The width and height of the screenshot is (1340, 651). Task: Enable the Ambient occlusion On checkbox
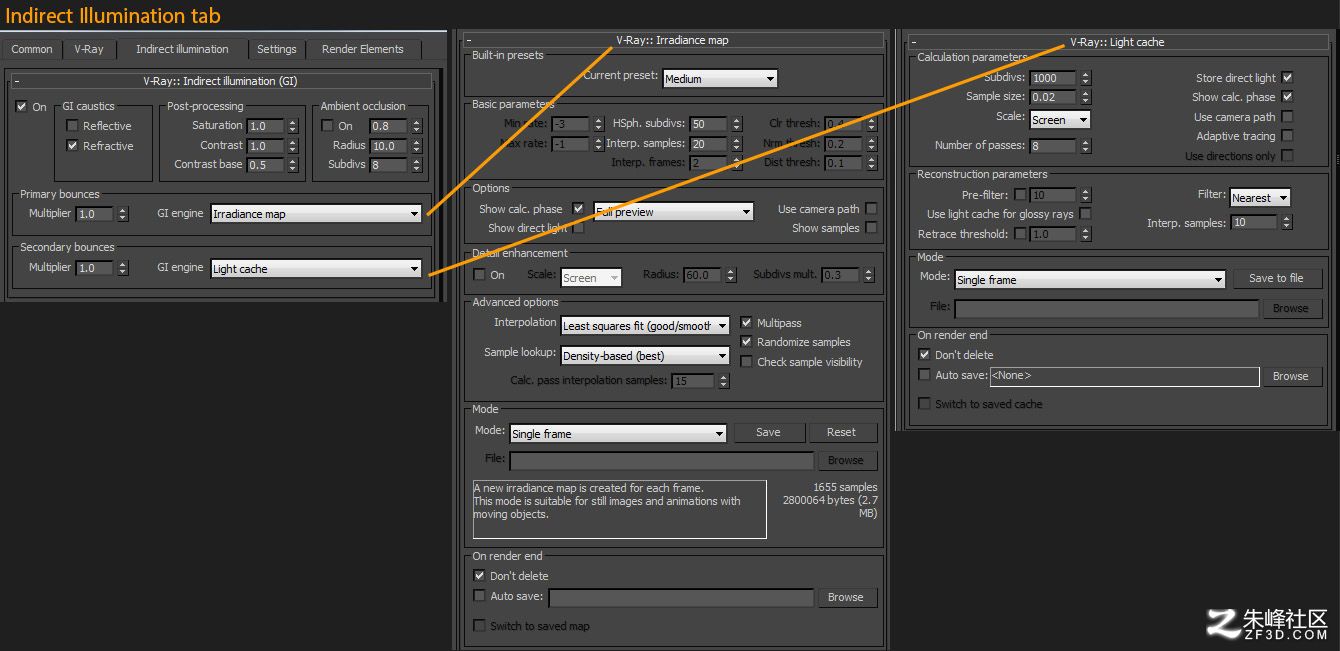click(x=327, y=126)
